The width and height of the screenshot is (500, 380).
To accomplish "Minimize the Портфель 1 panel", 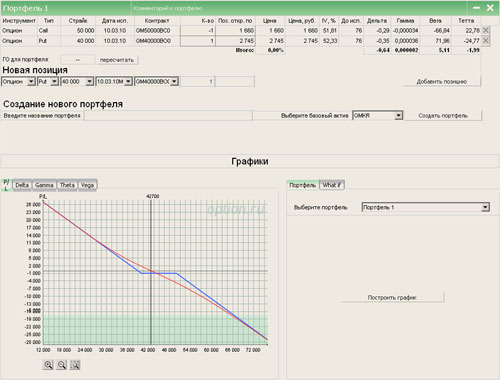I will pos(477,8).
